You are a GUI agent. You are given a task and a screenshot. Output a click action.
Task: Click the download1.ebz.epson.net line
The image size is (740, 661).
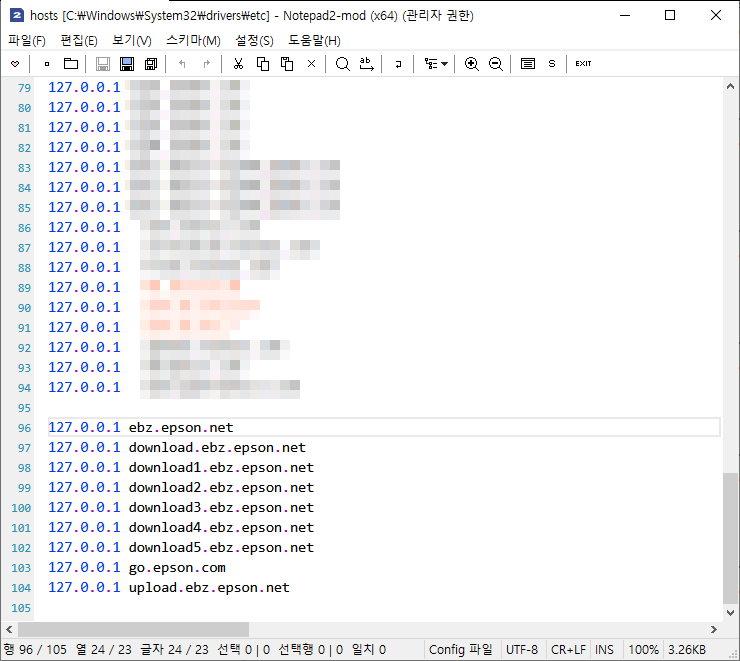[181, 468]
